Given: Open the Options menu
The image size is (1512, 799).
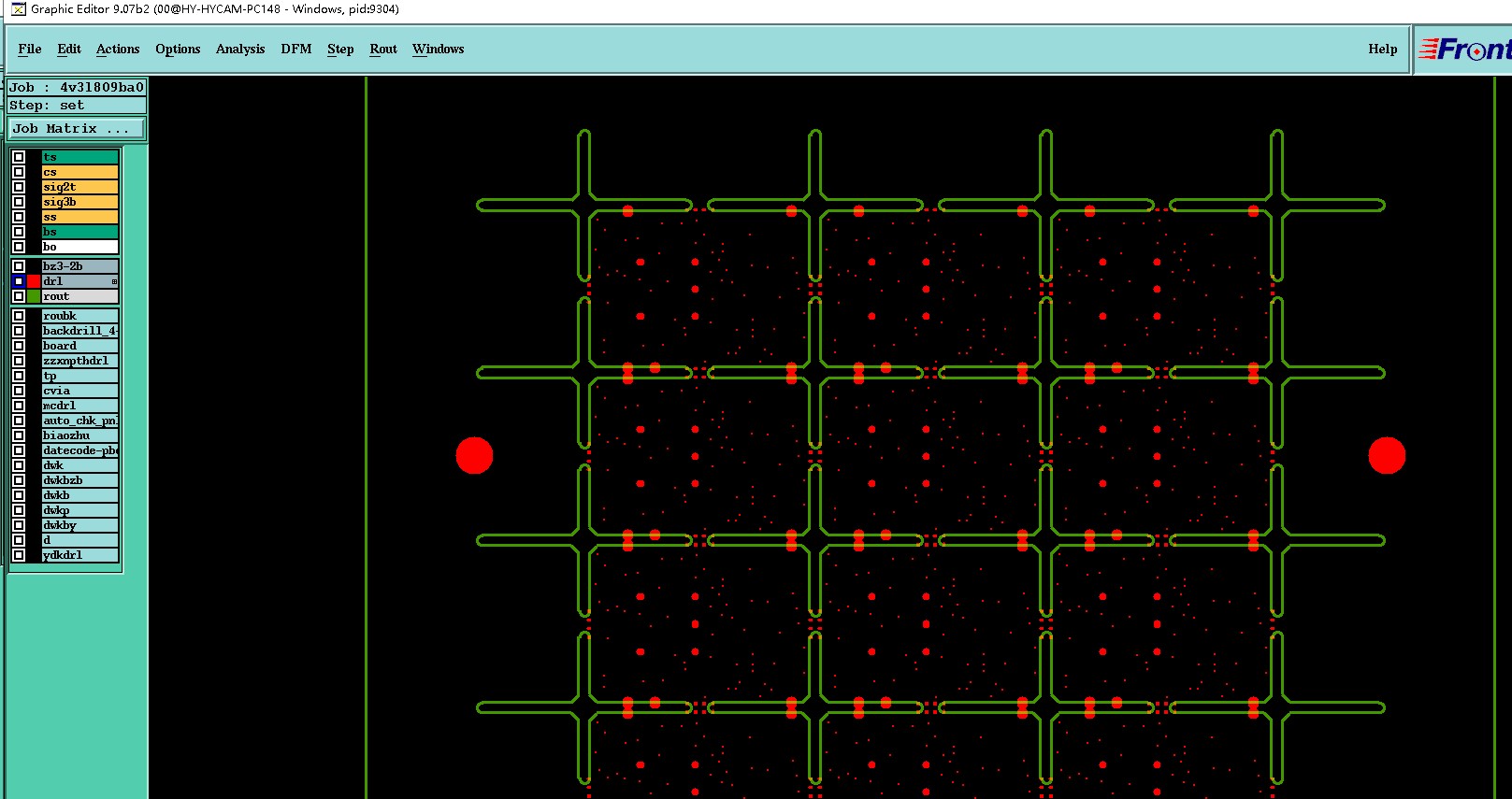Looking at the screenshot, I should tap(178, 50).
